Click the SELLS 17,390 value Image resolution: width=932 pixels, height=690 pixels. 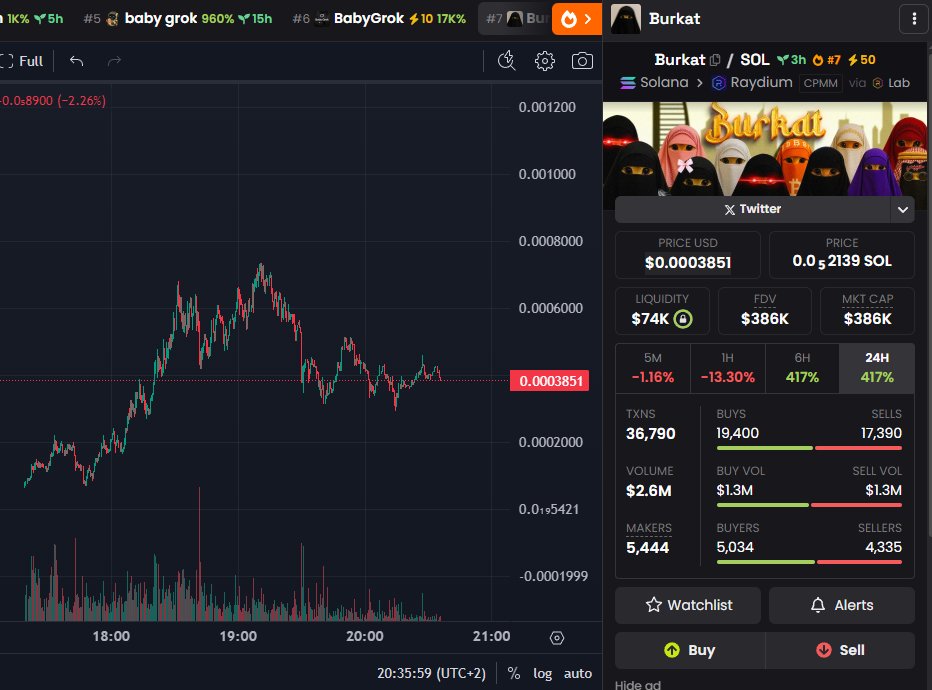(x=881, y=433)
